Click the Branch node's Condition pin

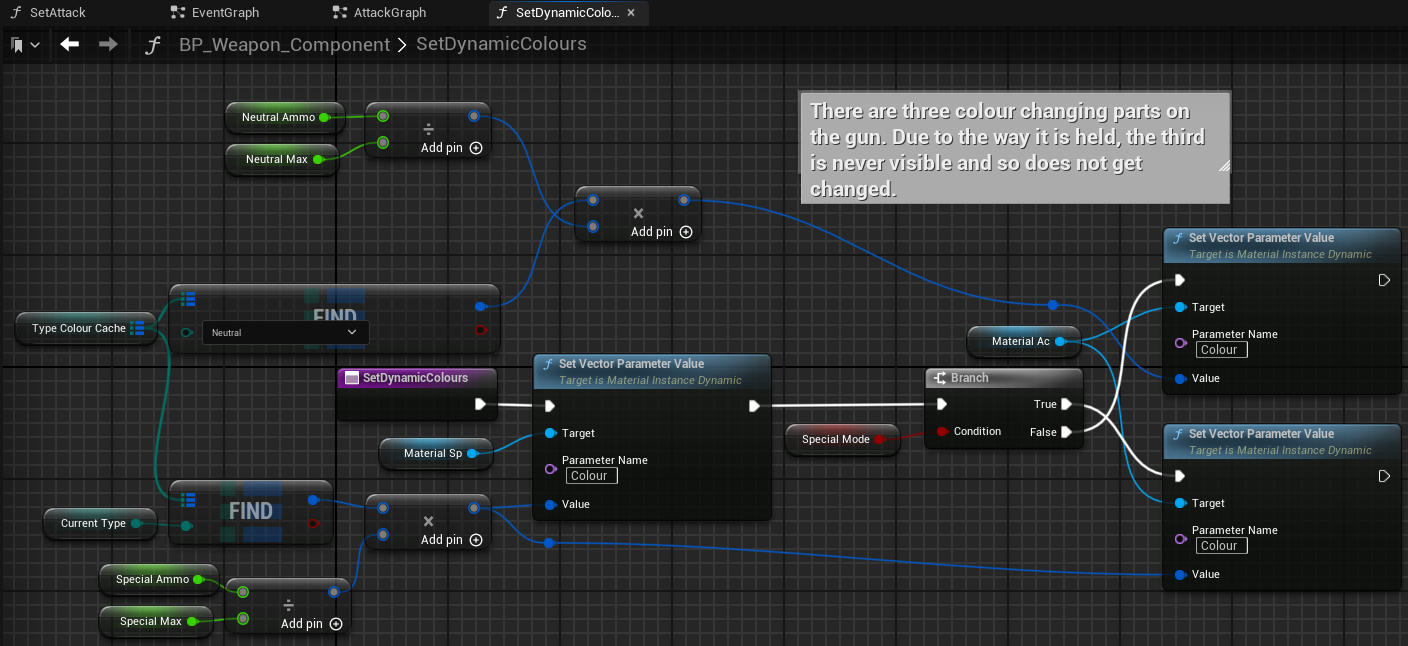(x=941, y=432)
